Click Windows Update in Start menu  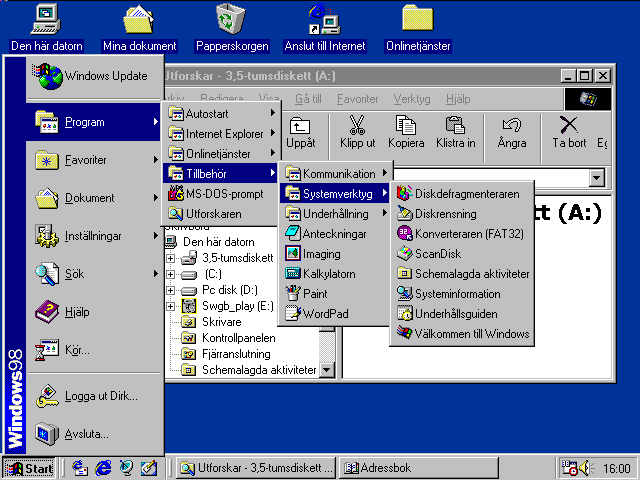[94, 76]
